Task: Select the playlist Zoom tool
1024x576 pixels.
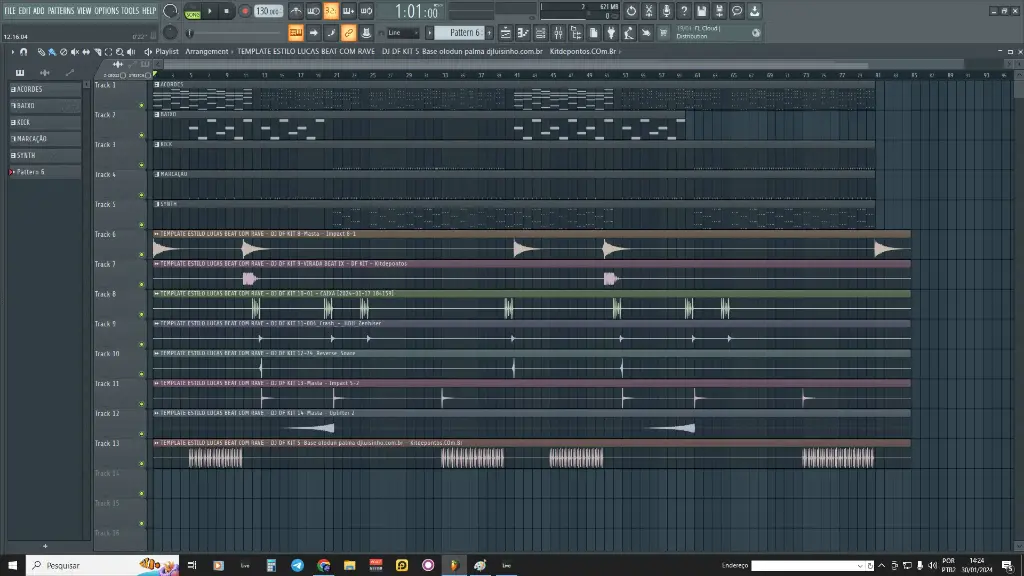Action: [120, 52]
